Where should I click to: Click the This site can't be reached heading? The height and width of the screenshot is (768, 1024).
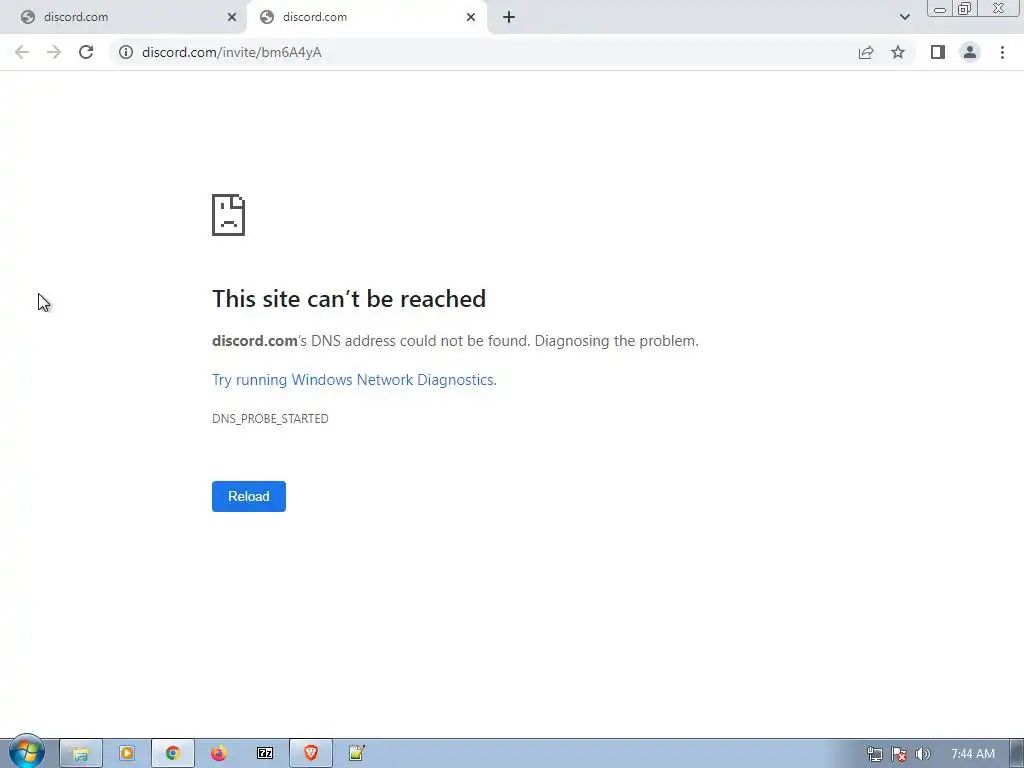349,298
